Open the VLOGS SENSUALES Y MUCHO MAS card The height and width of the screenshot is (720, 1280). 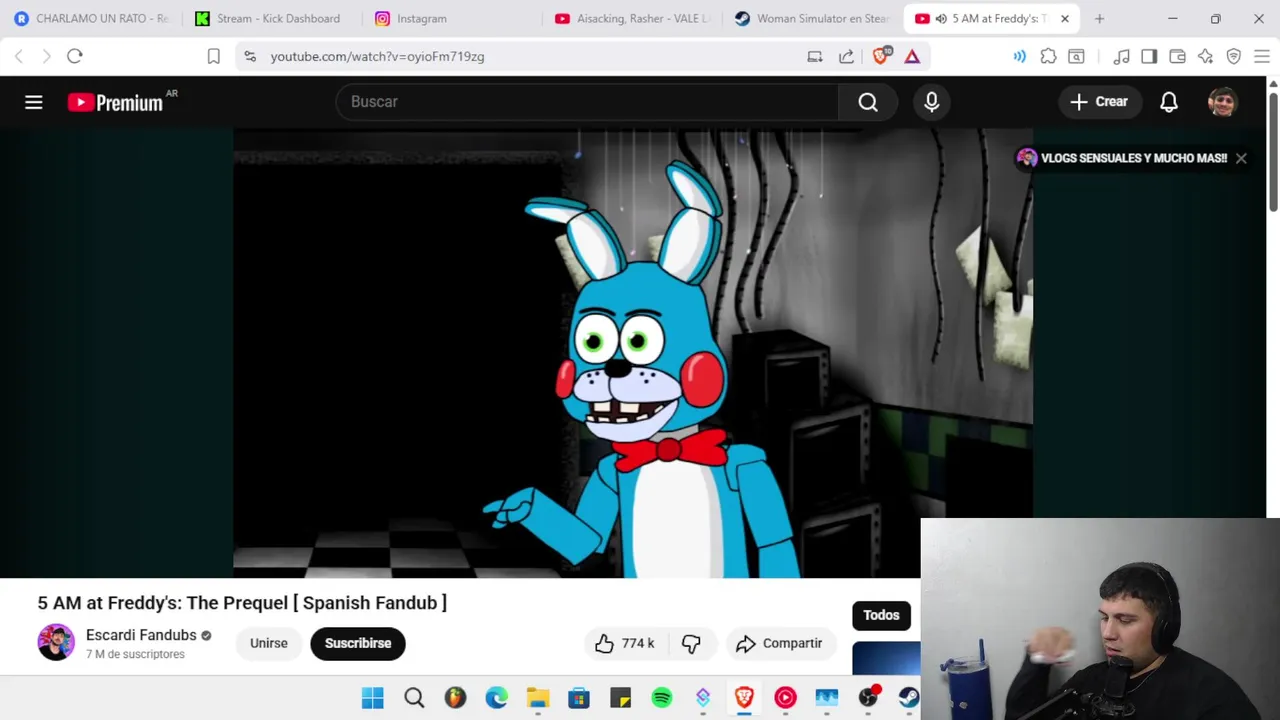click(x=1123, y=158)
